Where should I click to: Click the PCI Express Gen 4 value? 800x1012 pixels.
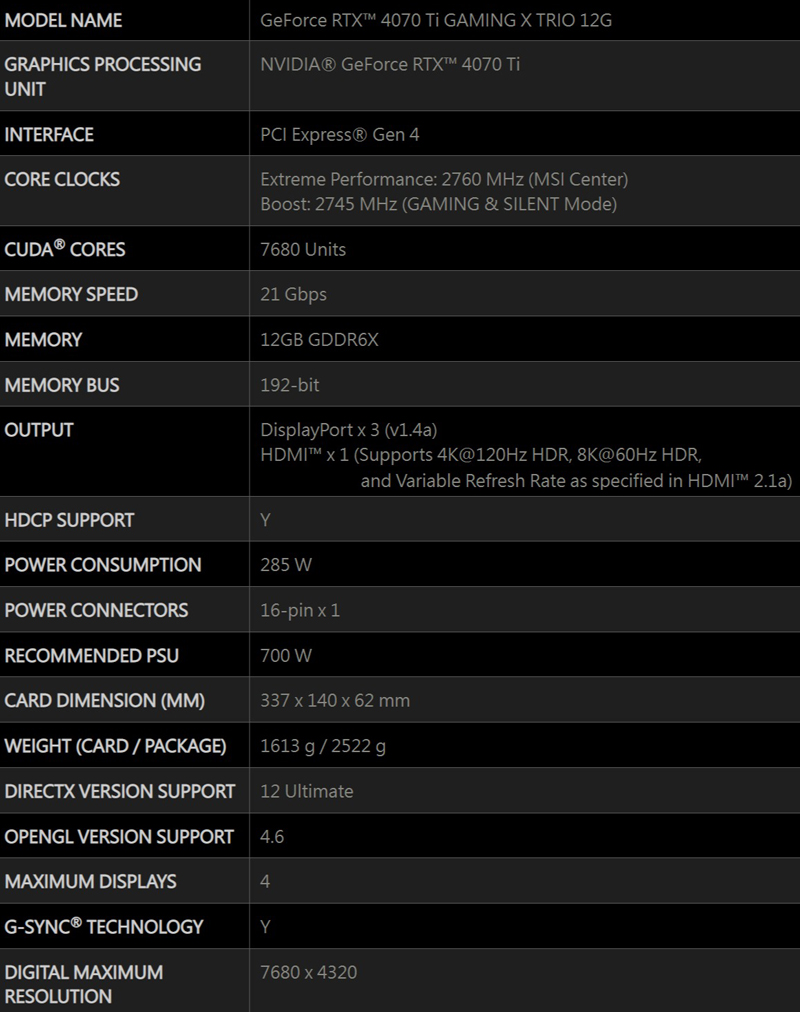340,135
